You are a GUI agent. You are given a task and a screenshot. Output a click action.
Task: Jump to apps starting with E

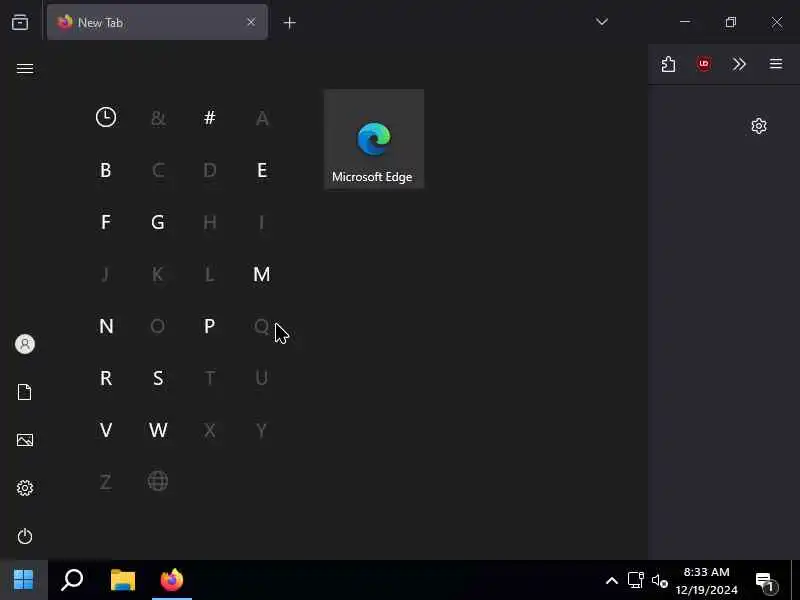click(x=262, y=170)
